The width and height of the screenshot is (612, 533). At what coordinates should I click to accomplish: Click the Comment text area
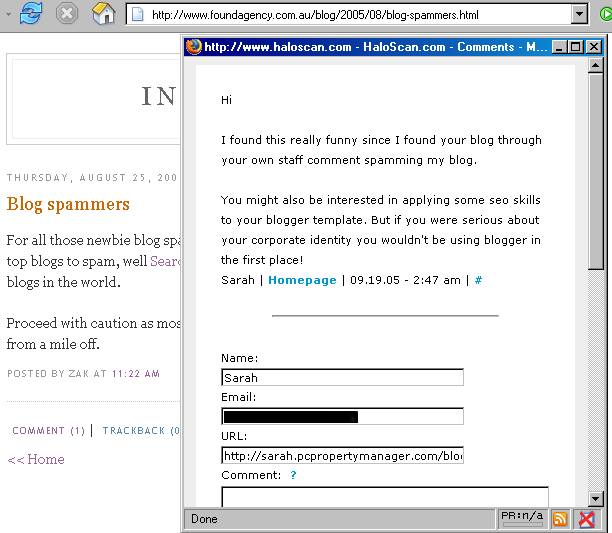(x=385, y=497)
